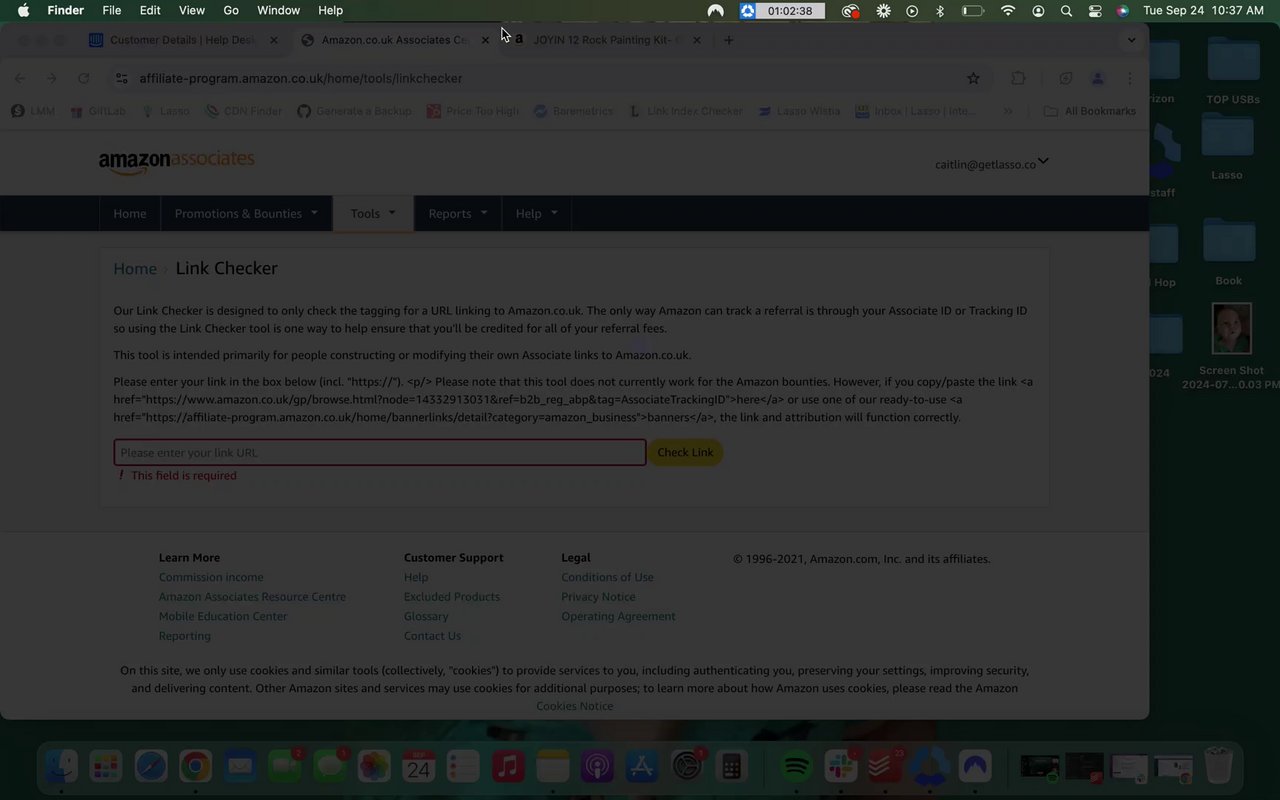The width and height of the screenshot is (1280, 800).
Task: Open the Mail app in Dock
Action: coord(240,767)
